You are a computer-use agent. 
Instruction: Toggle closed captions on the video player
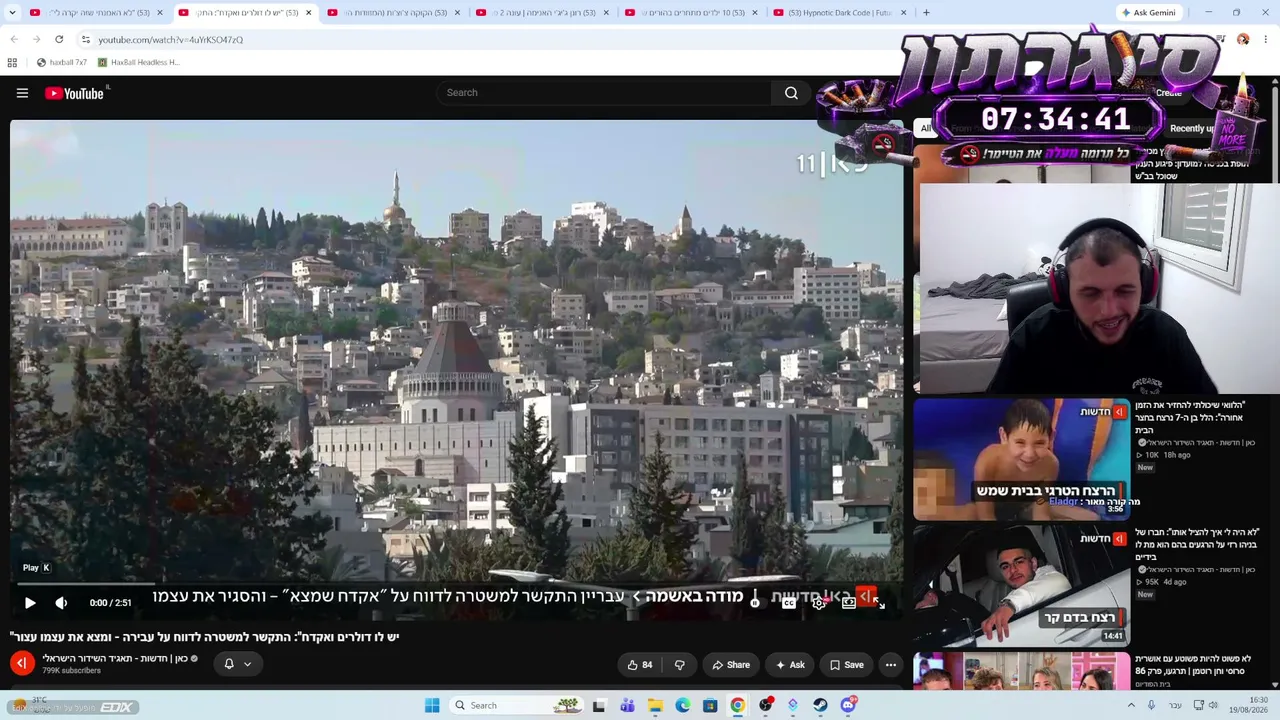point(789,603)
